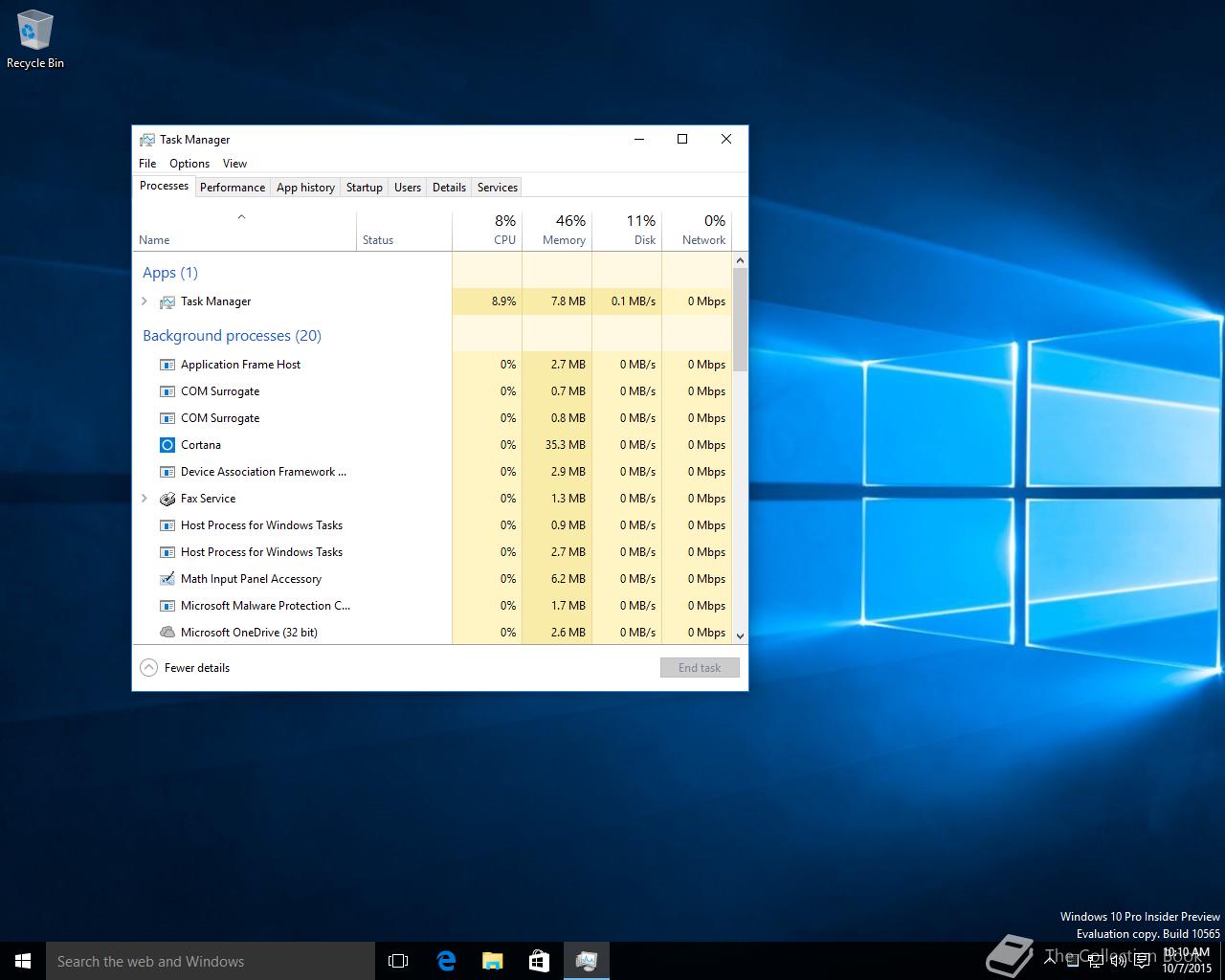Image resolution: width=1225 pixels, height=980 pixels.
Task: Open Task View from the taskbar
Action: pos(398,961)
